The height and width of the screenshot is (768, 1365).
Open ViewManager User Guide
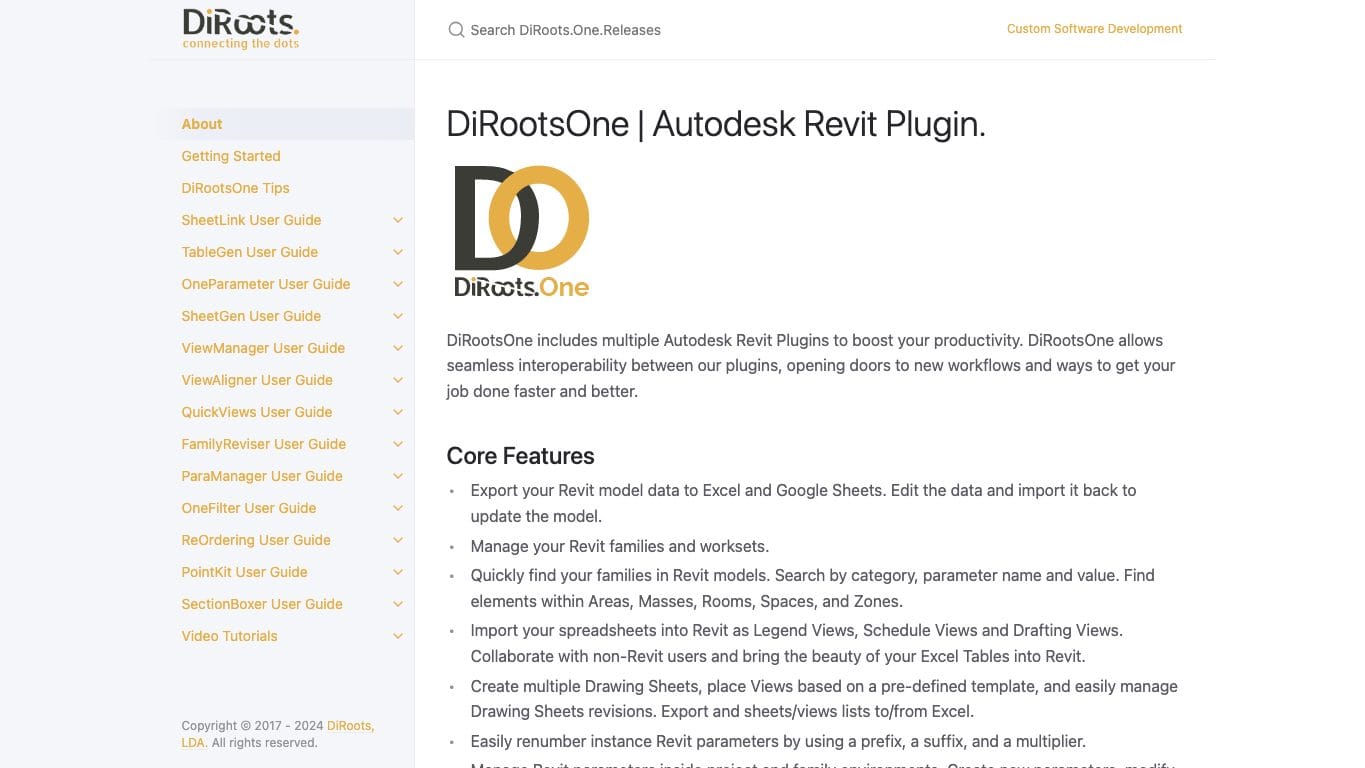(x=263, y=348)
